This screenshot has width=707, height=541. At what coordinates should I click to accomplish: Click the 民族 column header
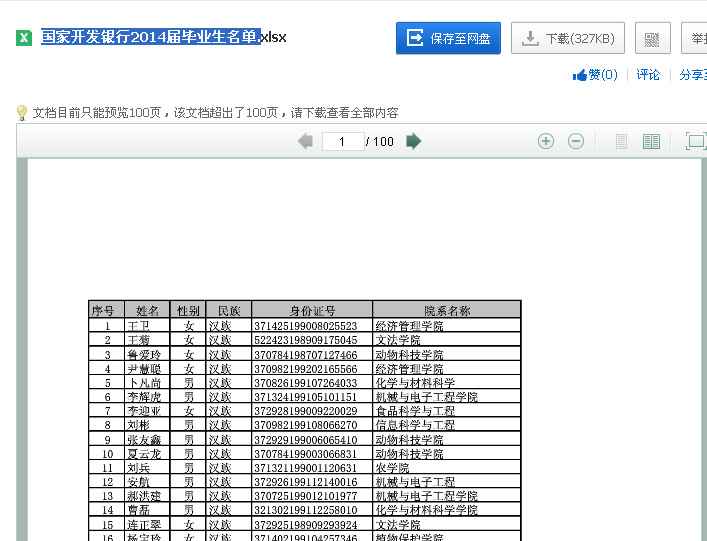pos(229,310)
